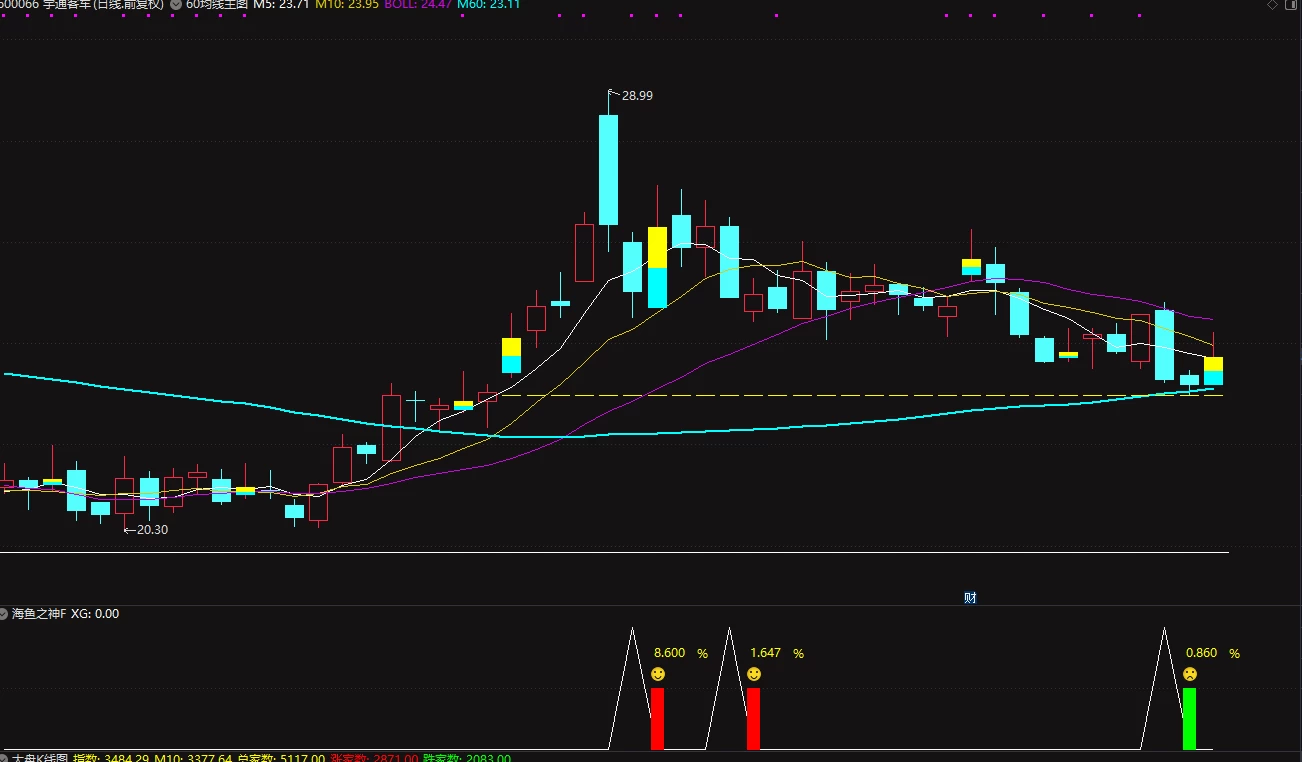Select the tall candlestick peaking at 28.99
The image size is (1302, 762).
608,169
